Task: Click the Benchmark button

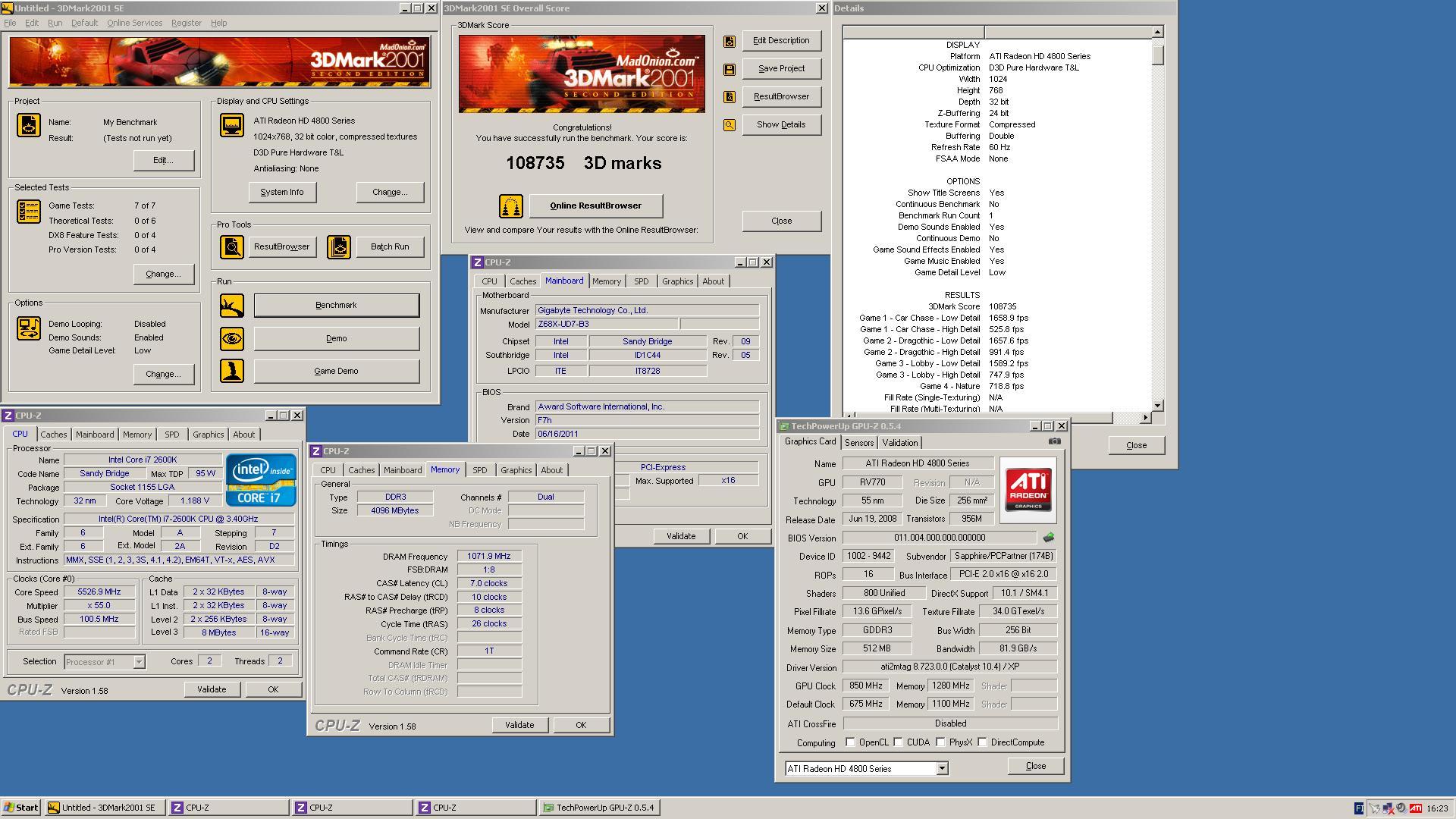Action: [x=336, y=306]
